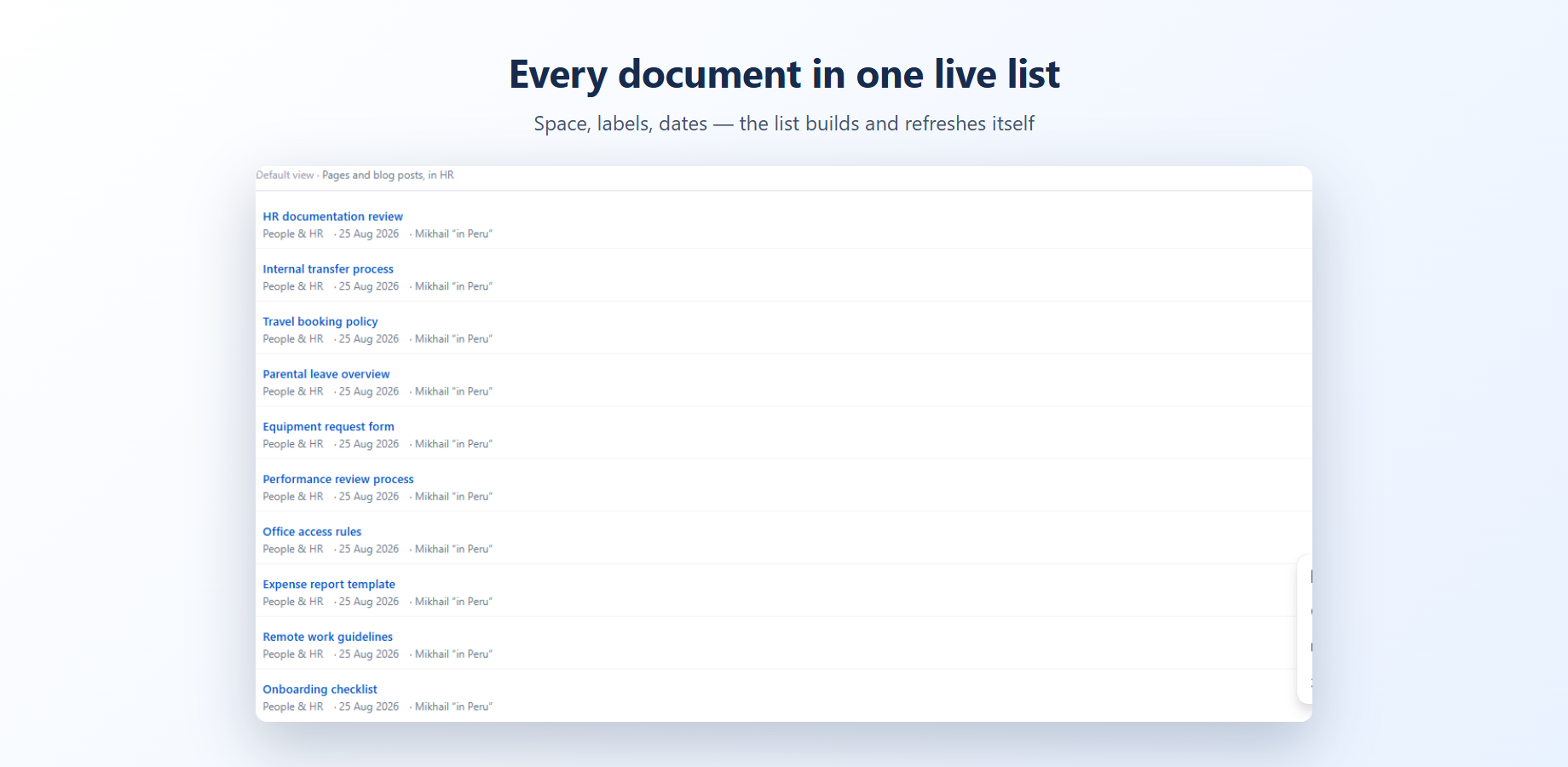Viewport: 1568px width, 767px height.
Task: Open Internal transfer process page
Action: pyautogui.click(x=328, y=269)
